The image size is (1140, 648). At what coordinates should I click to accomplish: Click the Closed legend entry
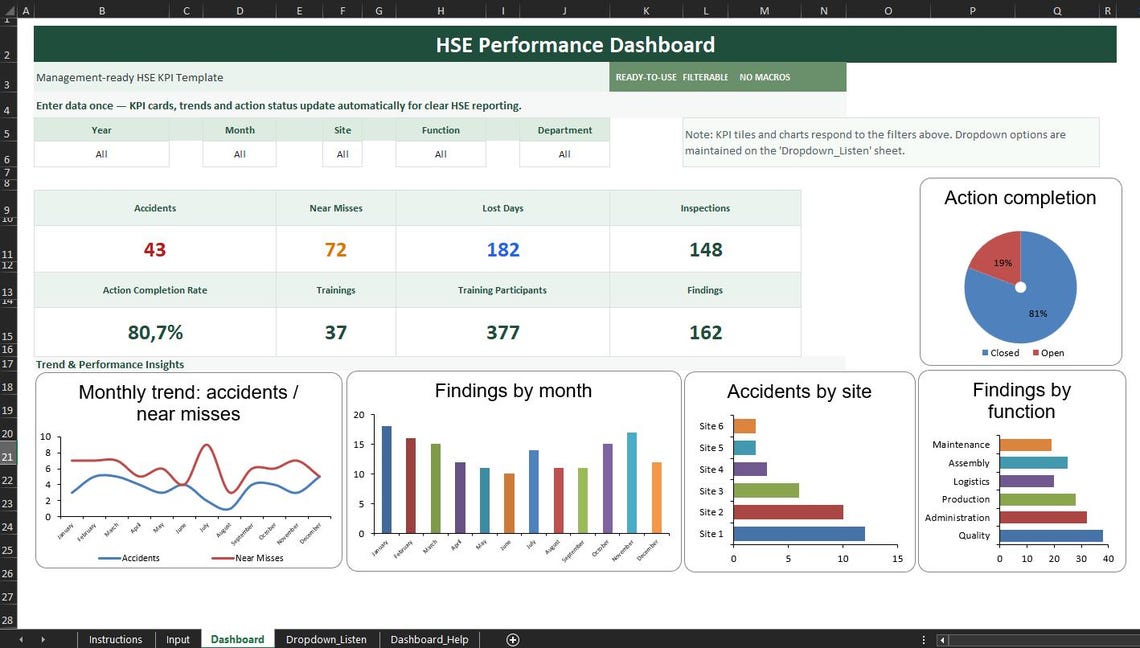tap(1000, 353)
